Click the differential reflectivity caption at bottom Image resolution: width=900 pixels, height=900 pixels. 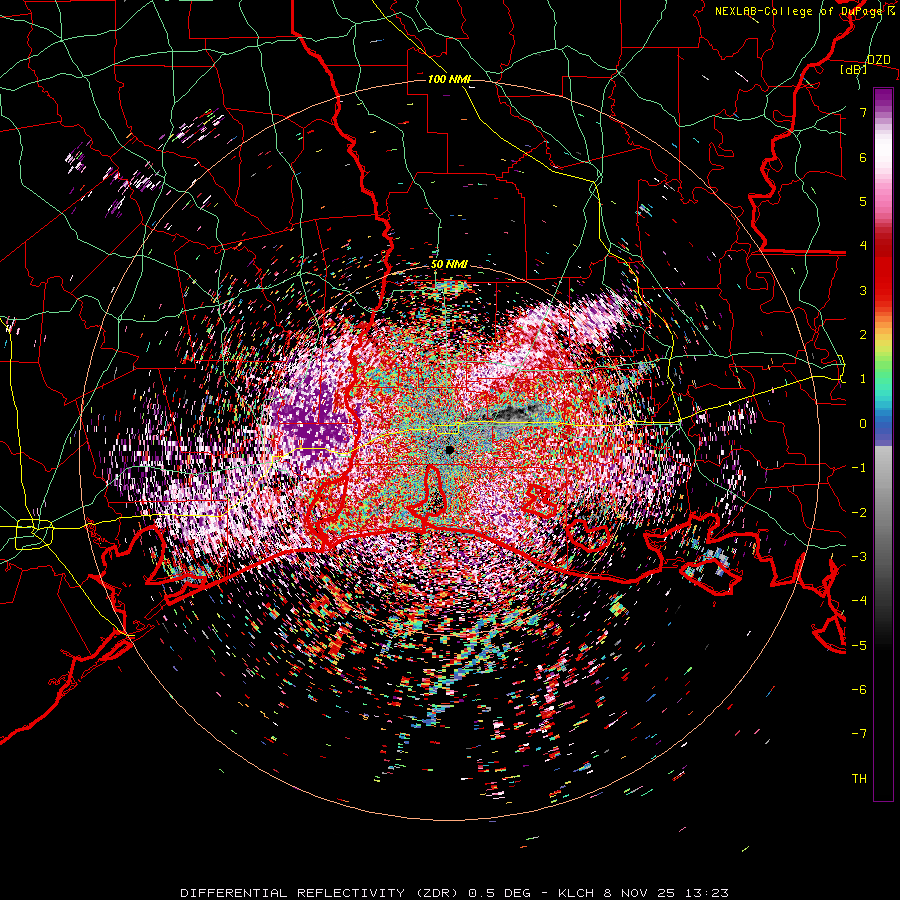[x=455, y=893]
